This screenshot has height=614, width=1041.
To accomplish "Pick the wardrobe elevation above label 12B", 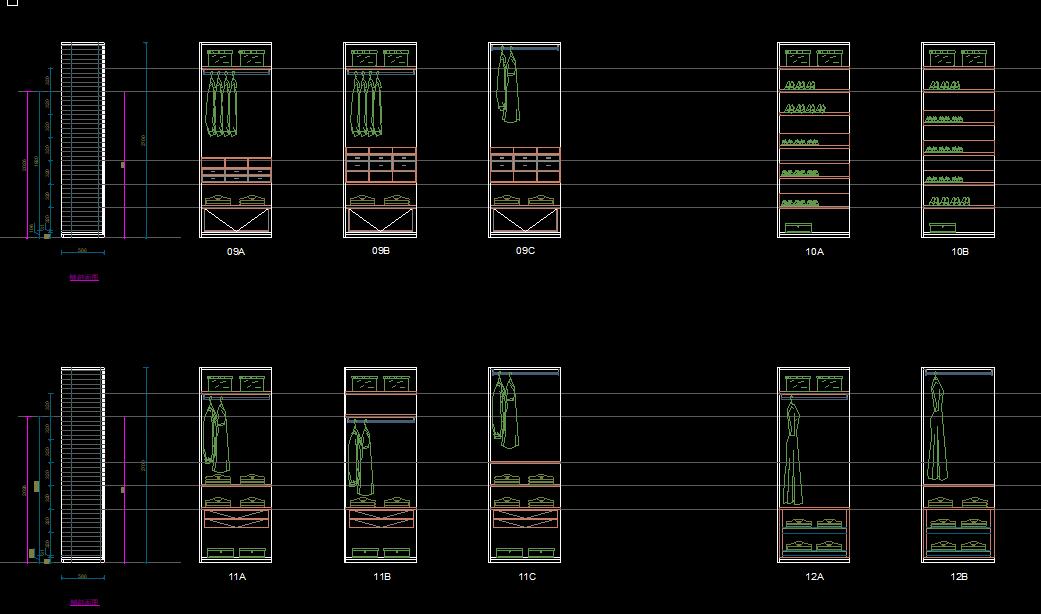I will coord(958,465).
